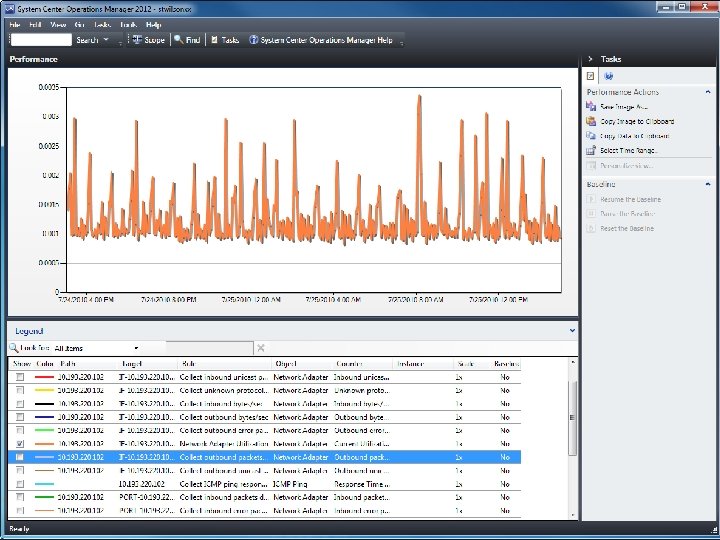
Task: Sort legend by Scale column header
Action: (x=466, y=364)
